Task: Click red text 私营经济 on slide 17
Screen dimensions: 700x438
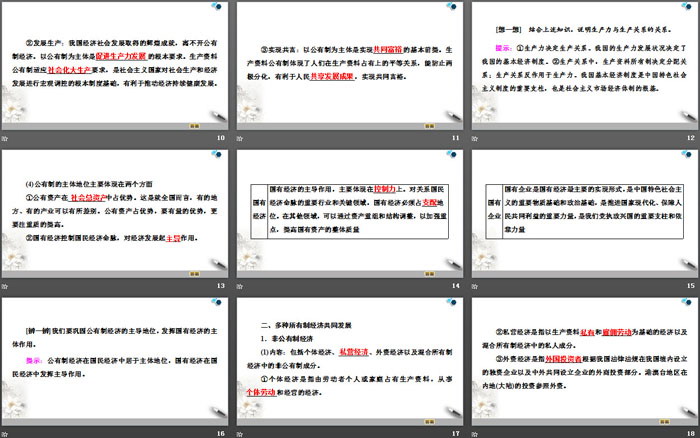Action: [354, 352]
